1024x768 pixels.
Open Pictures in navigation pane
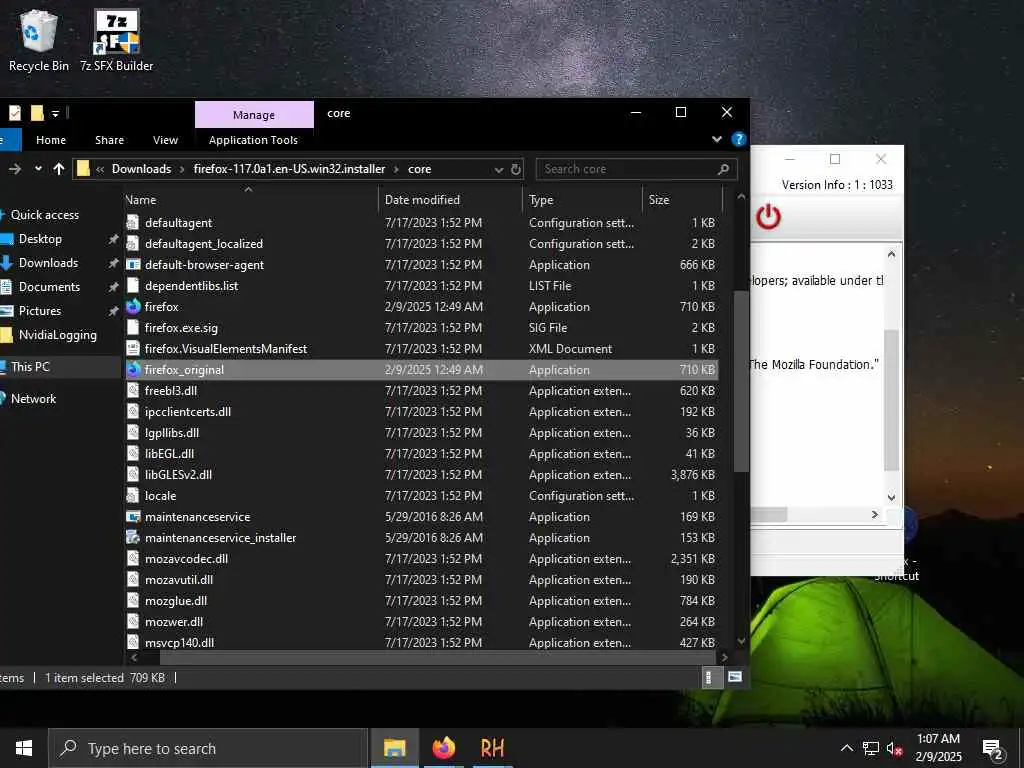click(x=40, y=311)
